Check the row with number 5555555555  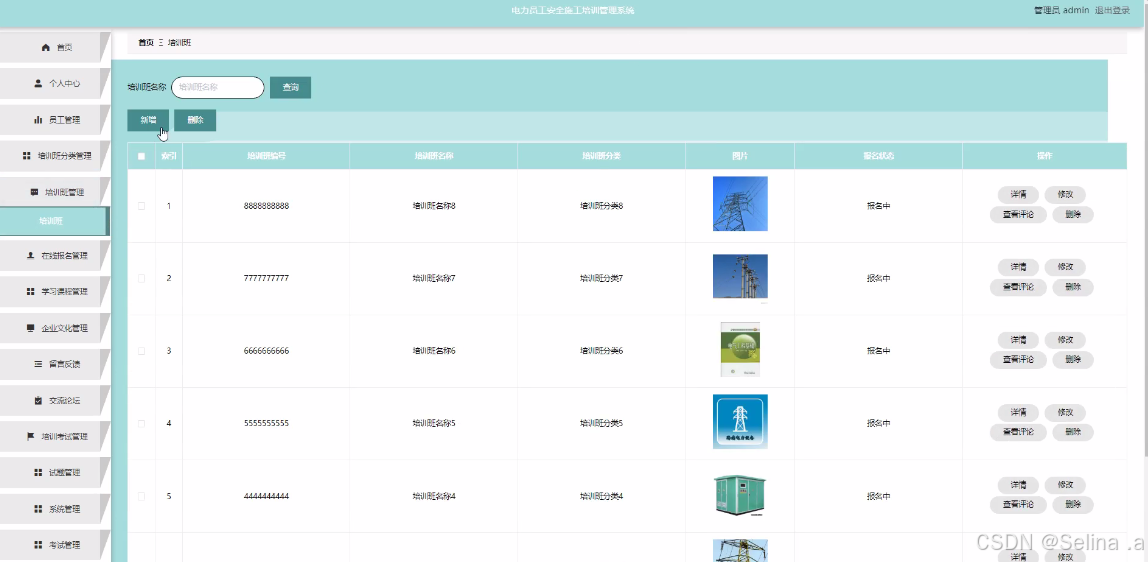[x=141, y=423]
